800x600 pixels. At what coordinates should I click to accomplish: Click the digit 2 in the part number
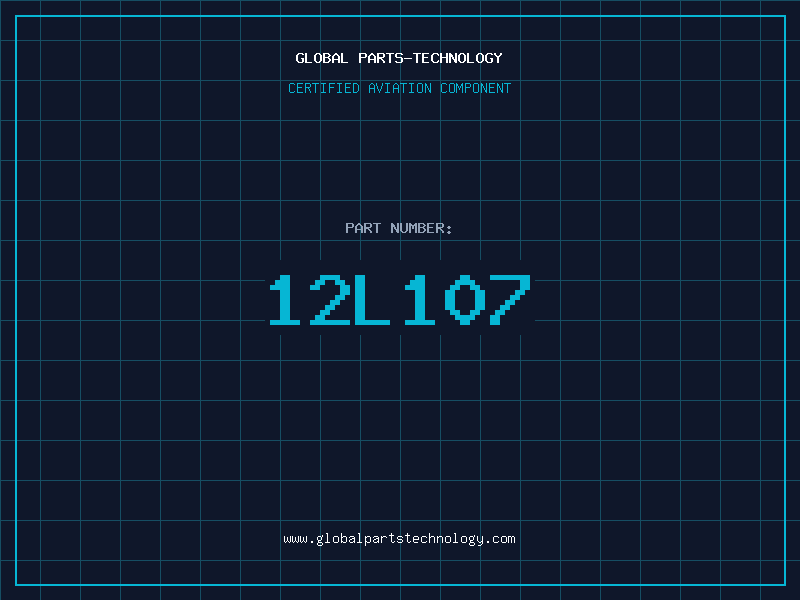coord(330,299)
